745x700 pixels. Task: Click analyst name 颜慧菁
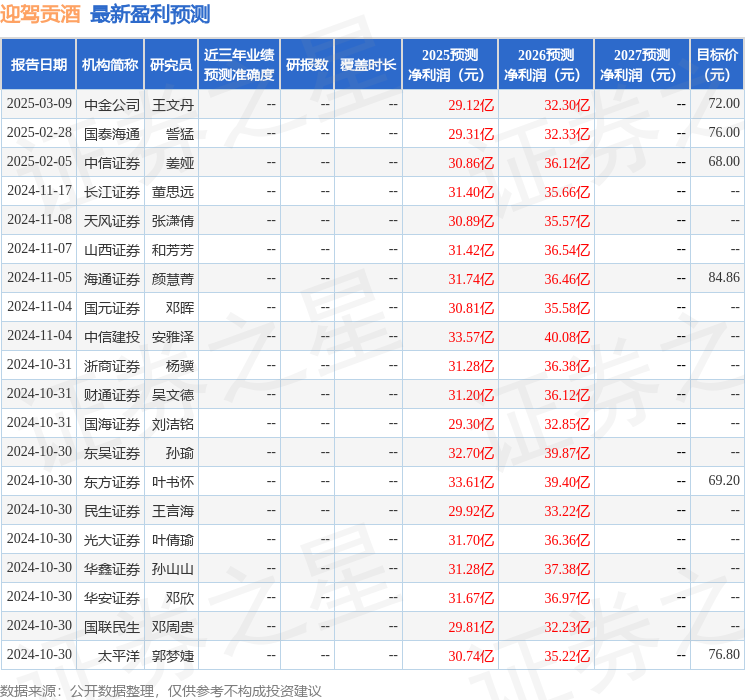tap(173, 278)
